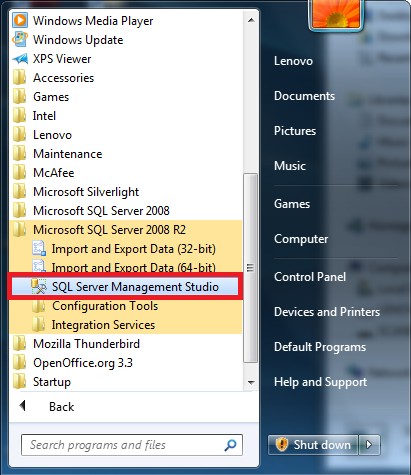Expand Mozilla Thunderbird folder label

[86, 344]
